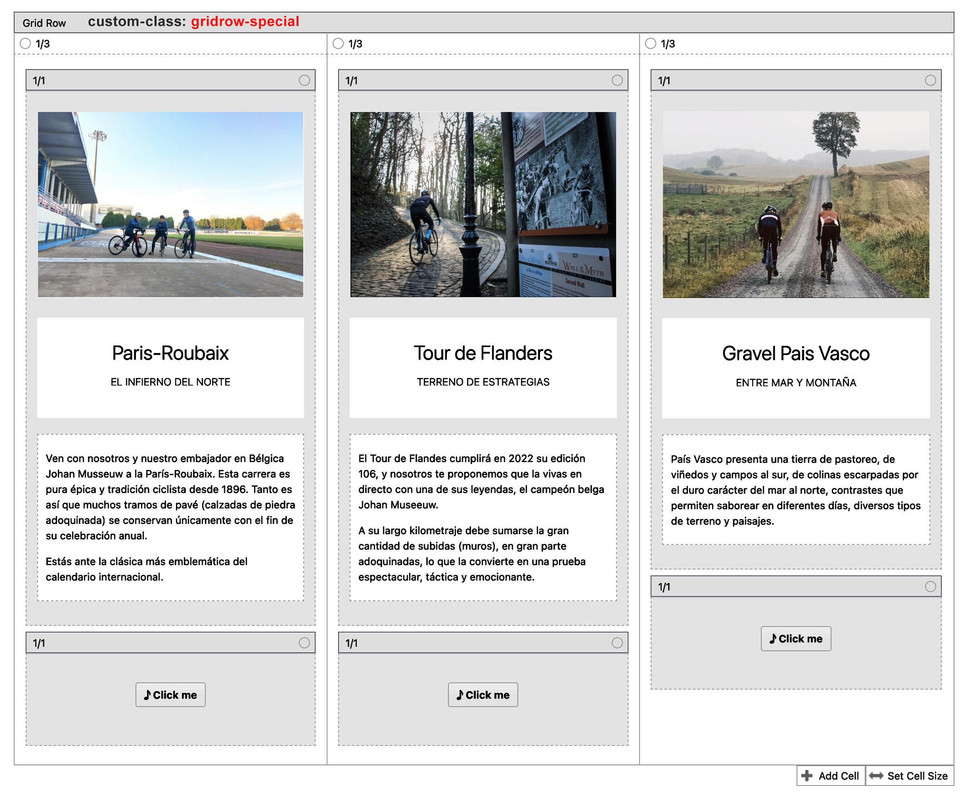Click the paragraph starting 'El Tour de Flandes cumplirá'
This screenshot has width=967, height=800.
click(x=482, y=482)
